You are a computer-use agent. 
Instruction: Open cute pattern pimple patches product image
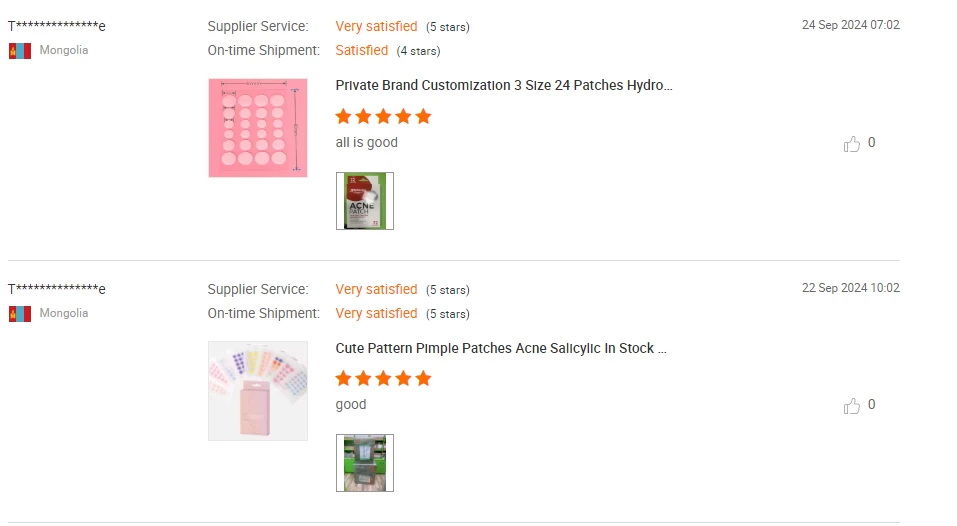(x=258, y=391)
